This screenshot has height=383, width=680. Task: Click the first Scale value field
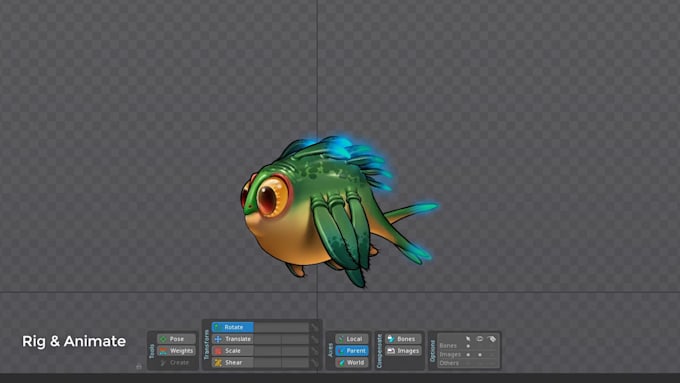(268, 350)
